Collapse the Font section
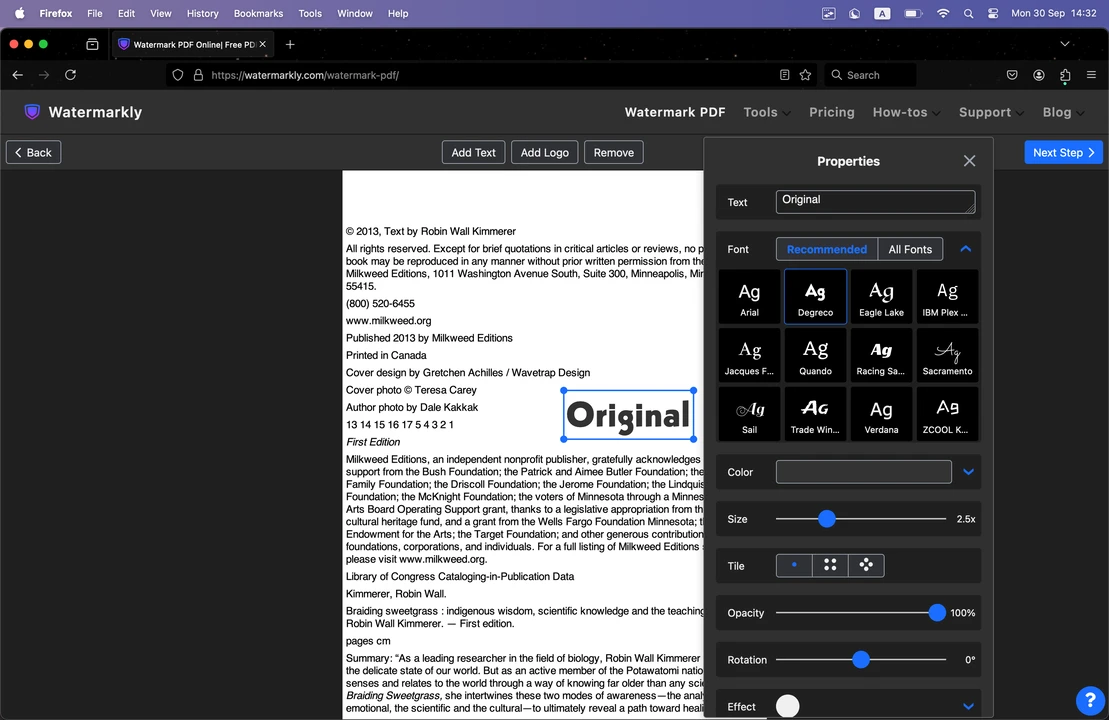The image size is (1109, 720). pyautogui.click(x=965, y=248)
